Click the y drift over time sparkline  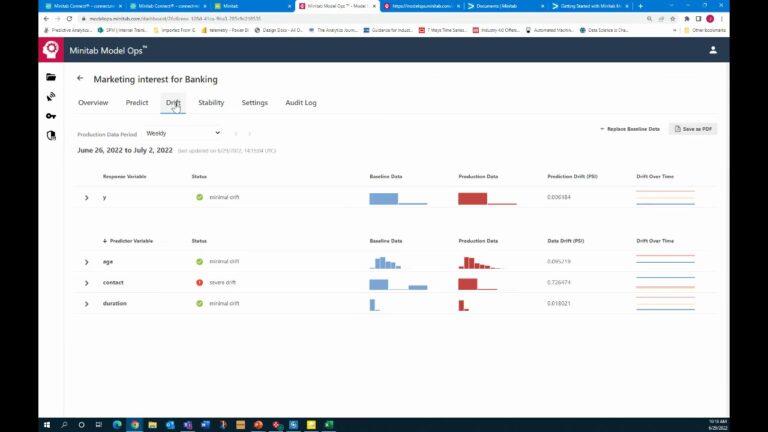tap(665, 197)
